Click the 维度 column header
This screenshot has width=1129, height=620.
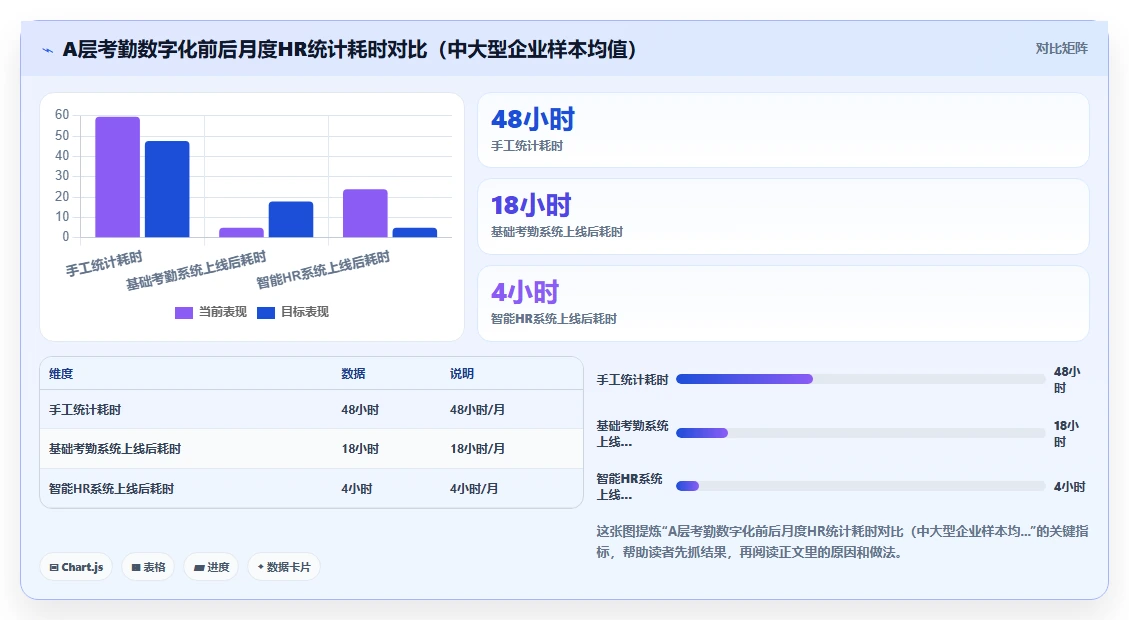[x=61, y=374]
